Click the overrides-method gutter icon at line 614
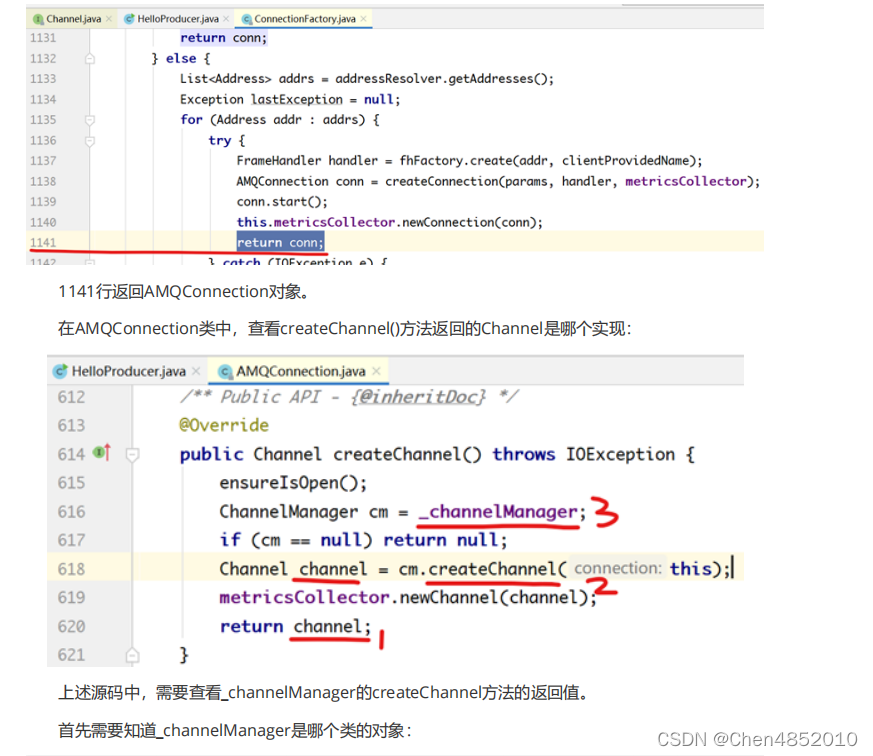 102,453
